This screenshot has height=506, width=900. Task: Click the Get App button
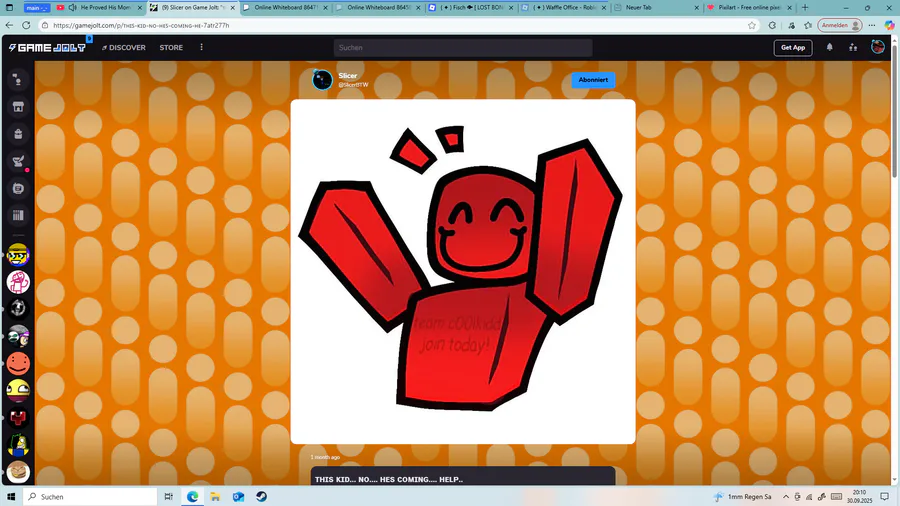coord(793,48)
